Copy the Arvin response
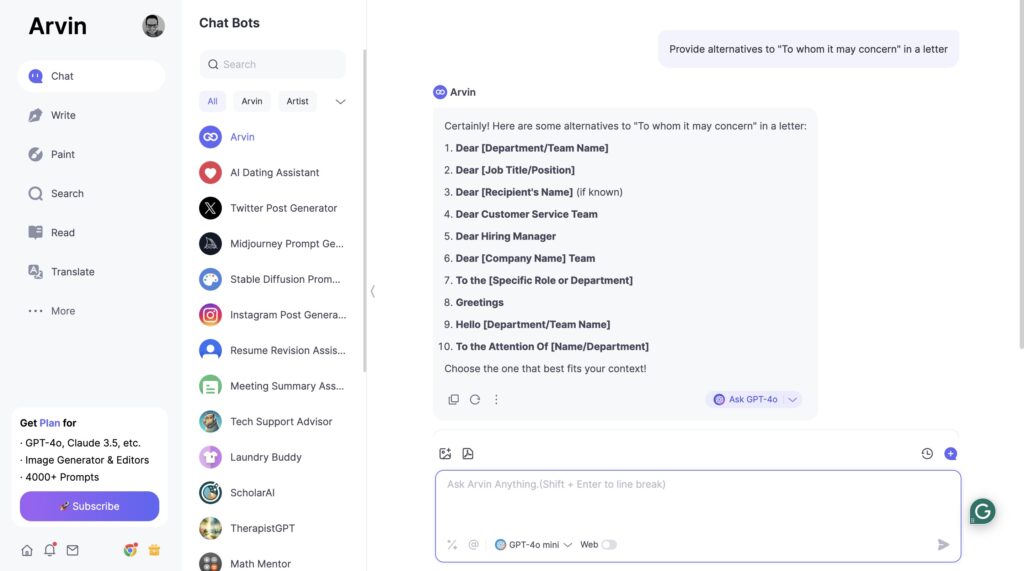The image size is (1024, 571). [453, 400]
